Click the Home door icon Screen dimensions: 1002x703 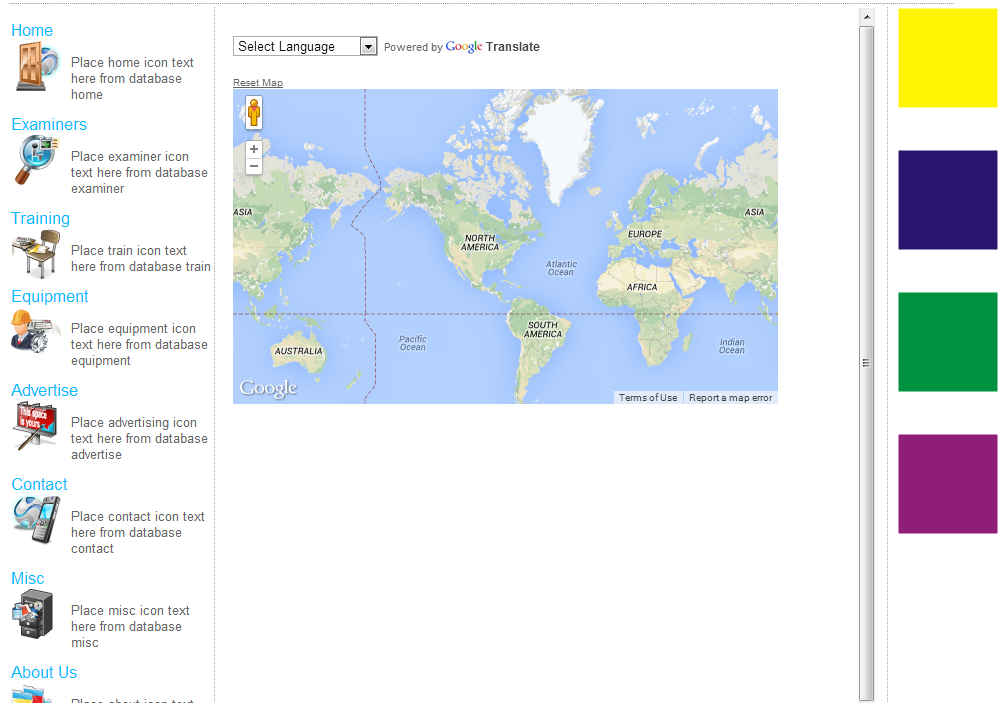coord(37,67)
